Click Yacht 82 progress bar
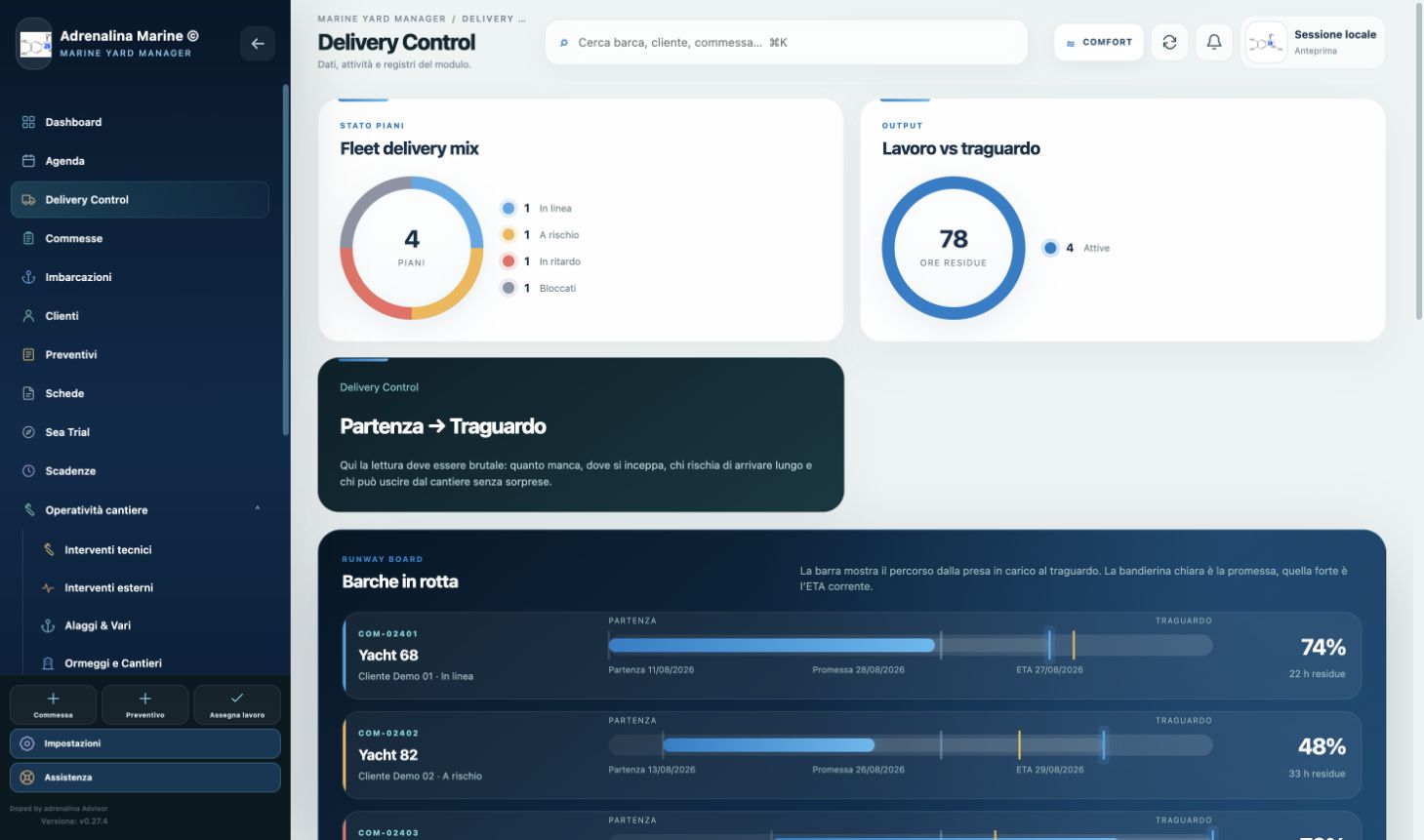1424x840 pixels. pyautogui.click(x=911, y=745)
